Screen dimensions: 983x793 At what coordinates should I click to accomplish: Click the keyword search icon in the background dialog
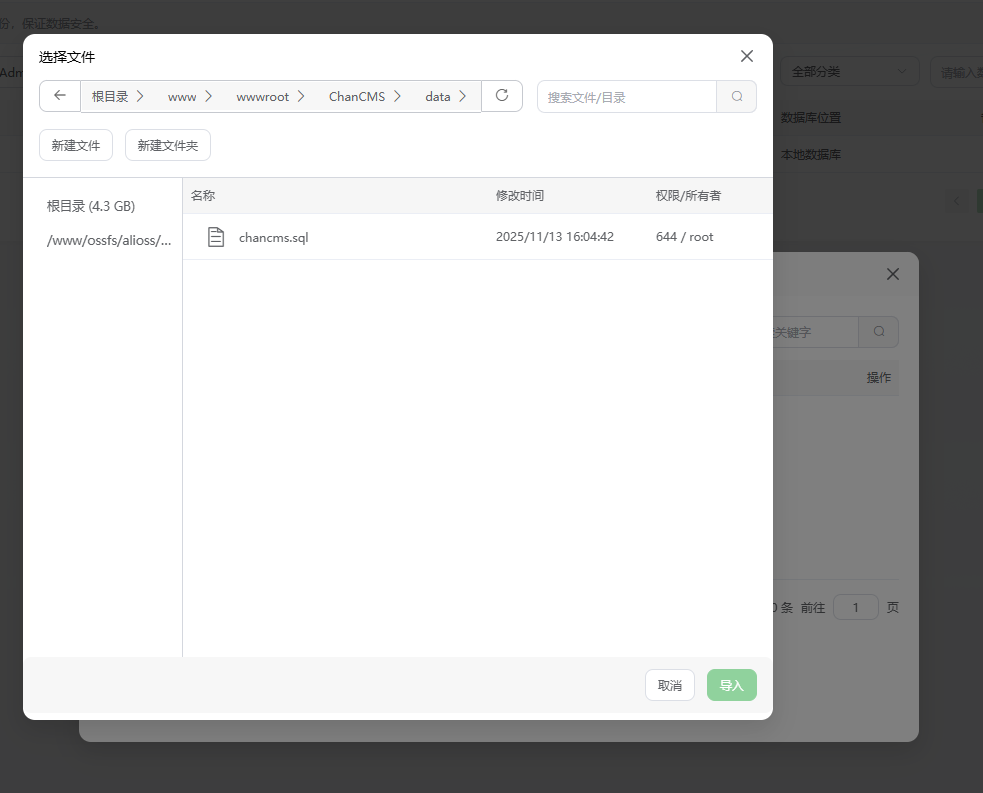(x=878, y=332)
